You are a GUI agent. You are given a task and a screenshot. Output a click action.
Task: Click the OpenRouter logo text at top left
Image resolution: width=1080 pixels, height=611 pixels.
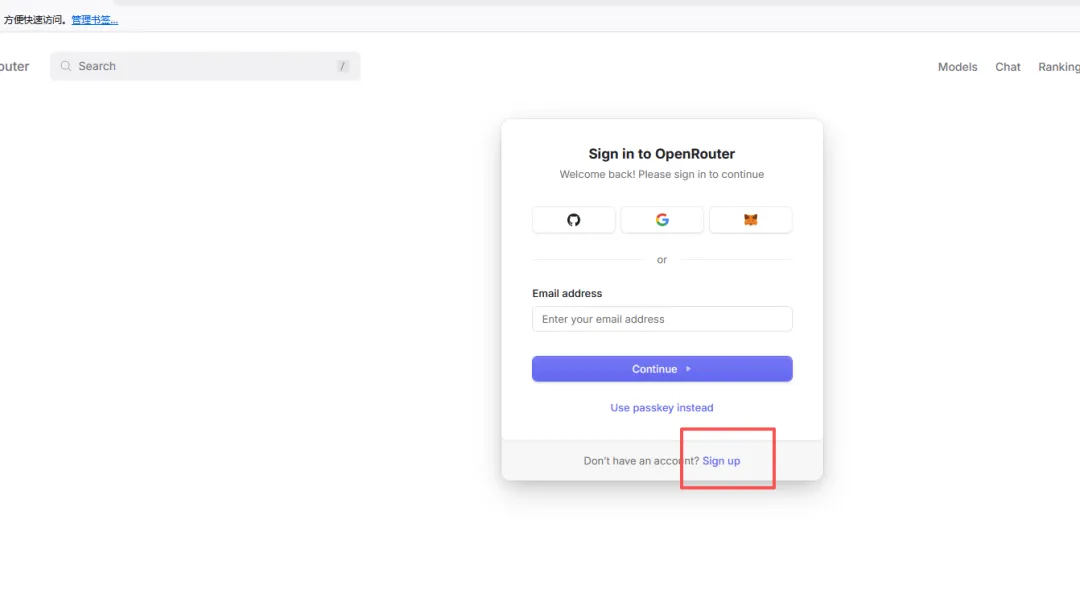14,67
